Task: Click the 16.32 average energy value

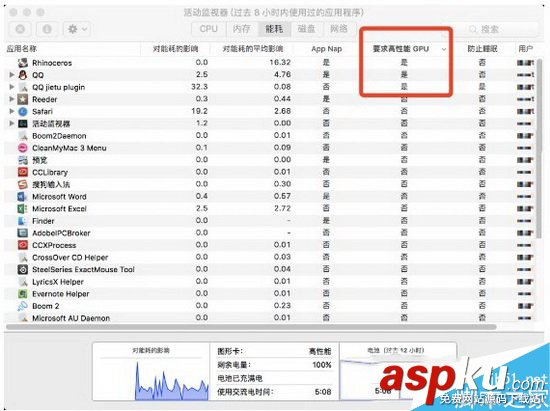Action: click(x=280, y=62)
